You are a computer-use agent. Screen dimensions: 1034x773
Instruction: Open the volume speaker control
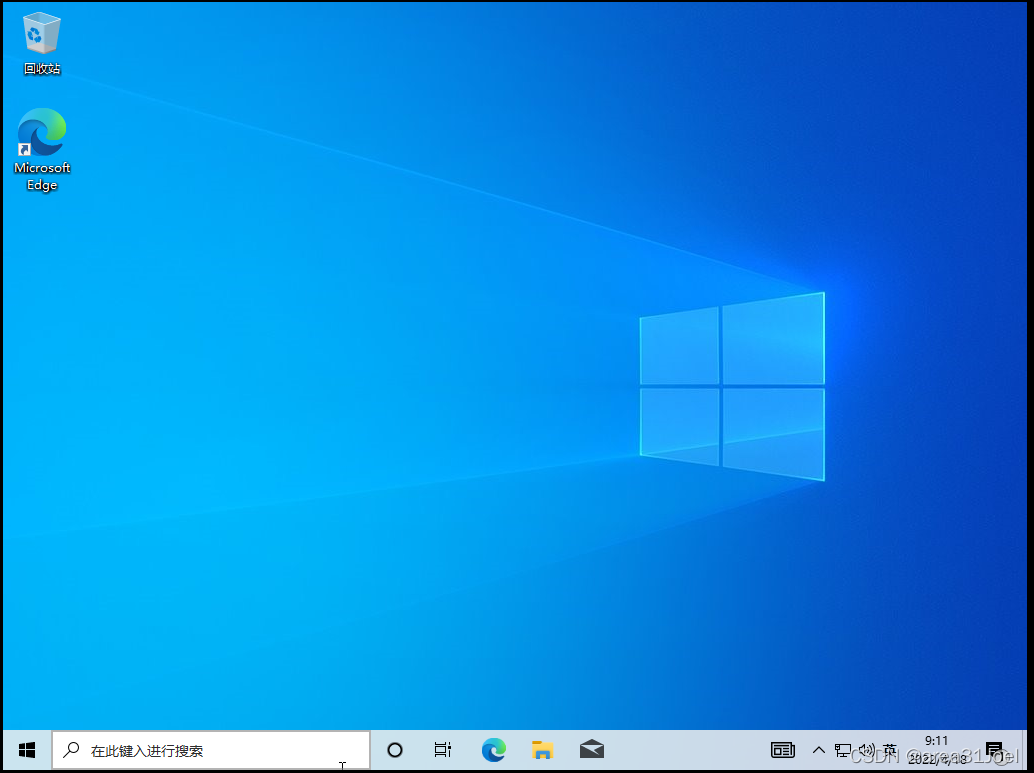(x=866, y=750)
